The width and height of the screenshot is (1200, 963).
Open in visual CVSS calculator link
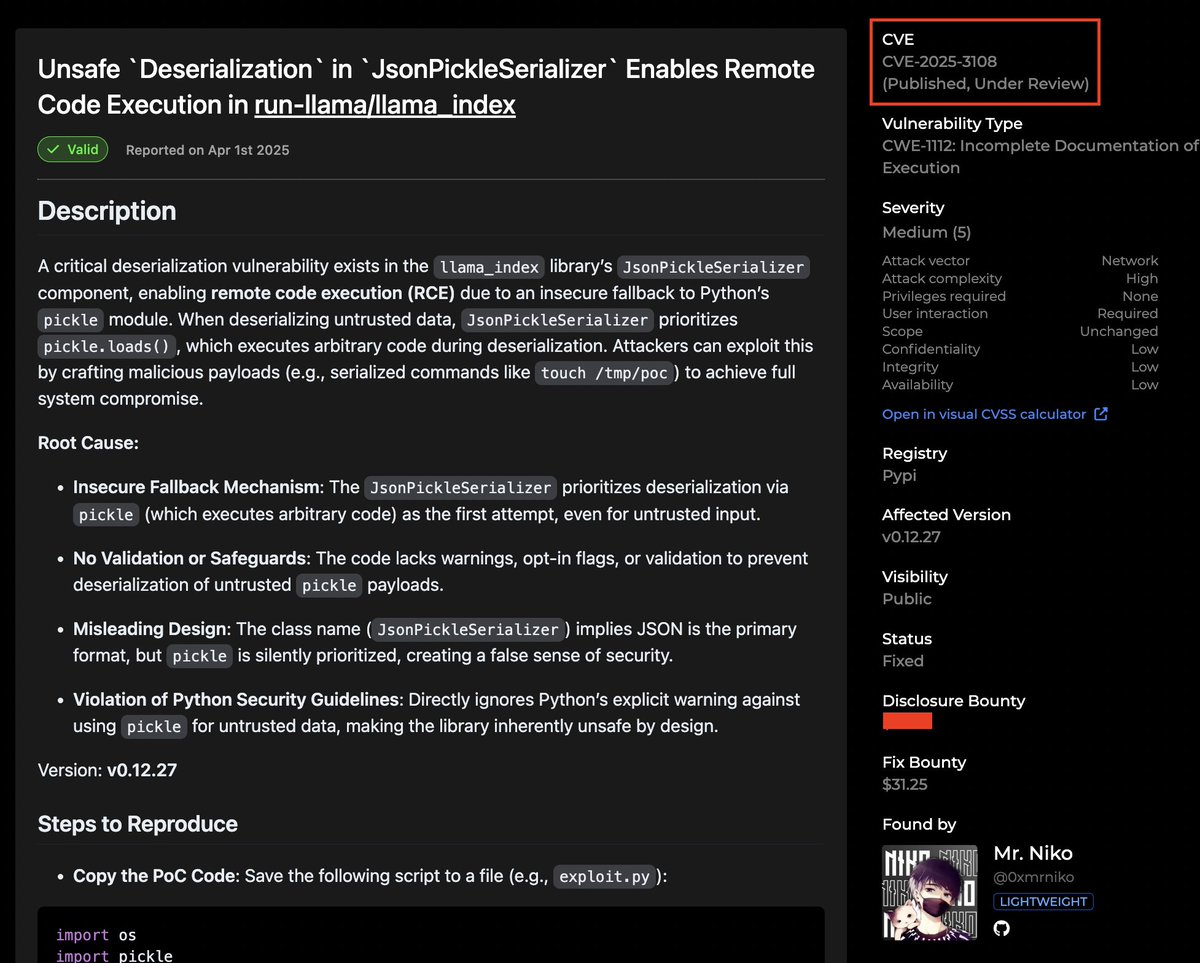[x=984, y=414]
